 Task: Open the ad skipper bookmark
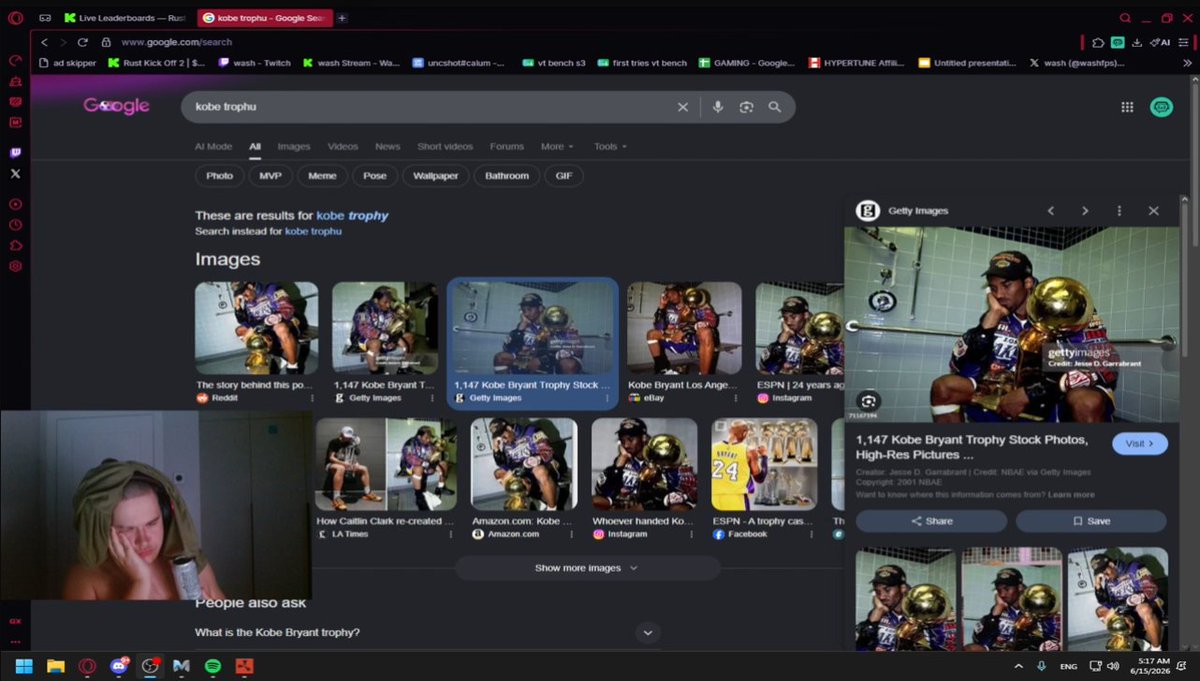coord(67,62)
